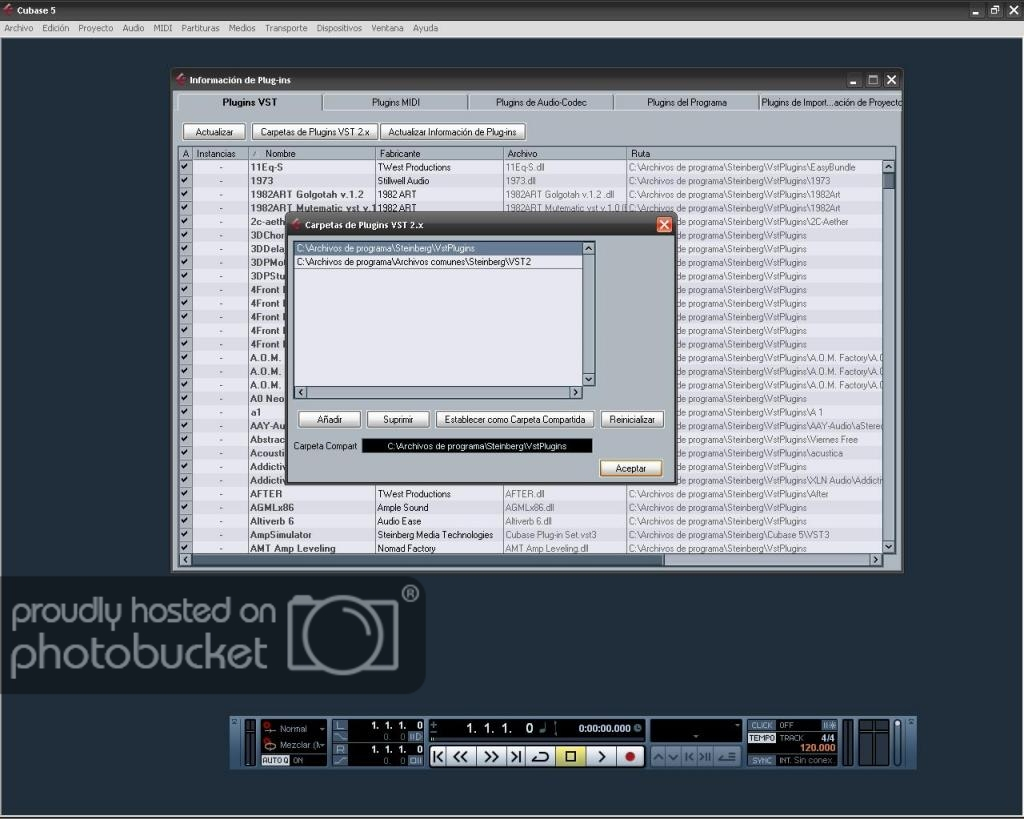Click the Rewind transport button
Screen dimensions: 1024x819
(461, 756)
